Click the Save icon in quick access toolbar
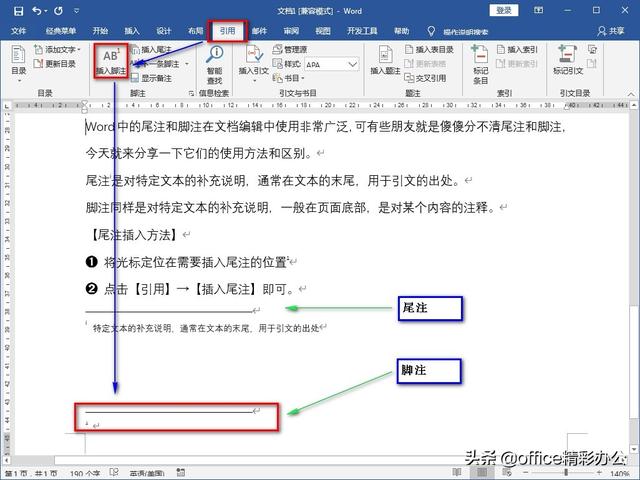 pyautogui.click(x=18, y=11)
